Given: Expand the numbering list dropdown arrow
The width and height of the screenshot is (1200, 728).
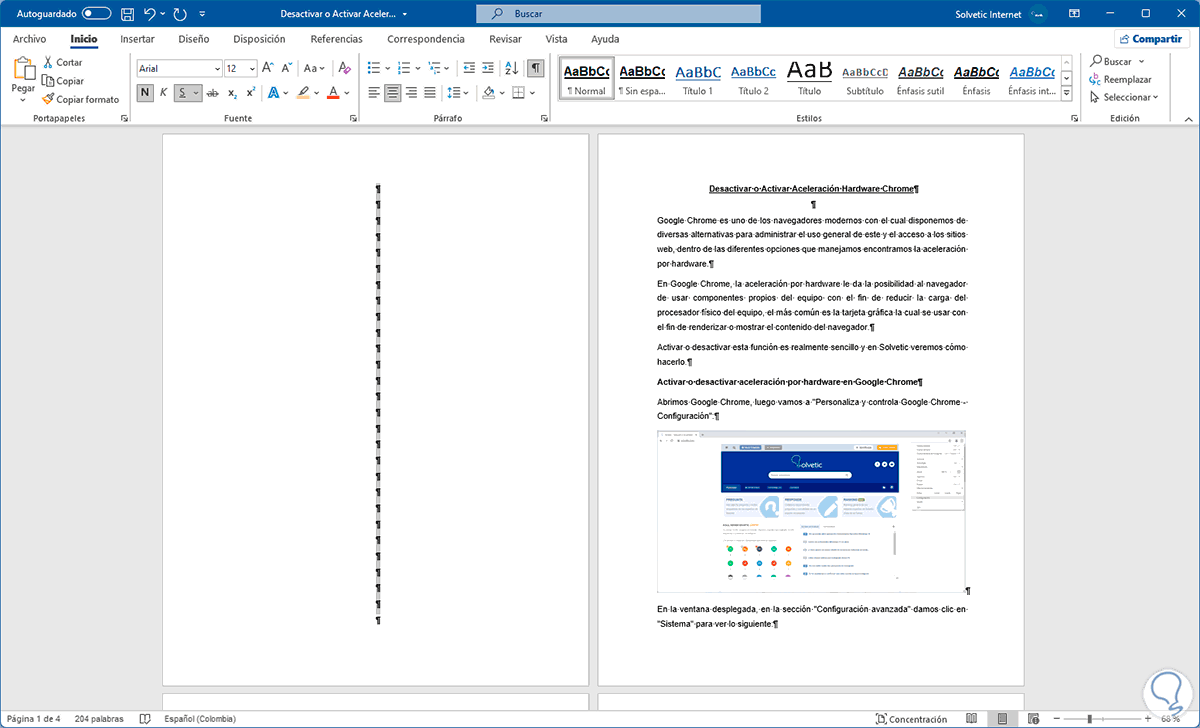Looking at the screenshot, I should tap(418, 68).
